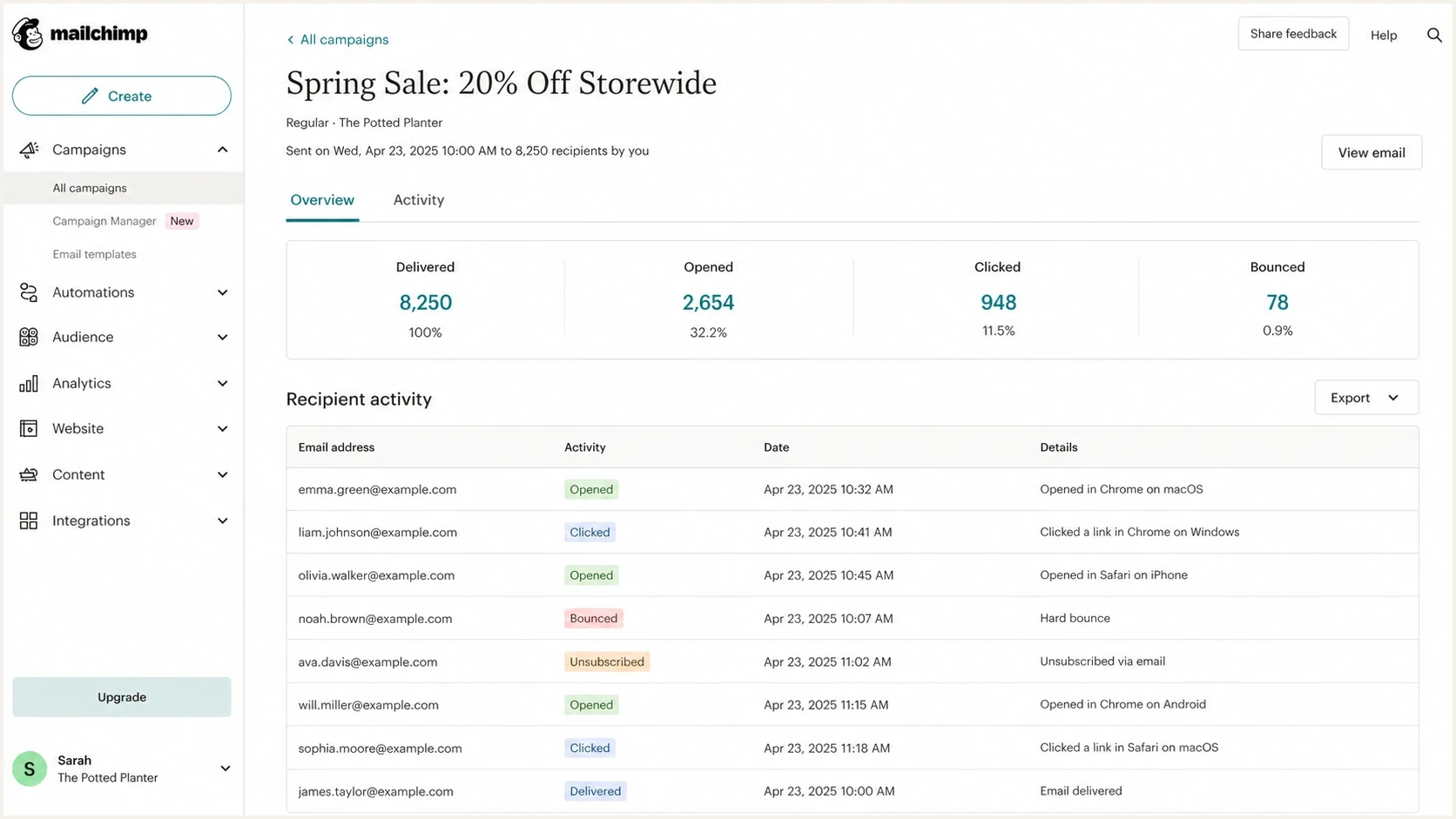Click the pencil icon in Create

pyautogui.click(x=90, y=96)
